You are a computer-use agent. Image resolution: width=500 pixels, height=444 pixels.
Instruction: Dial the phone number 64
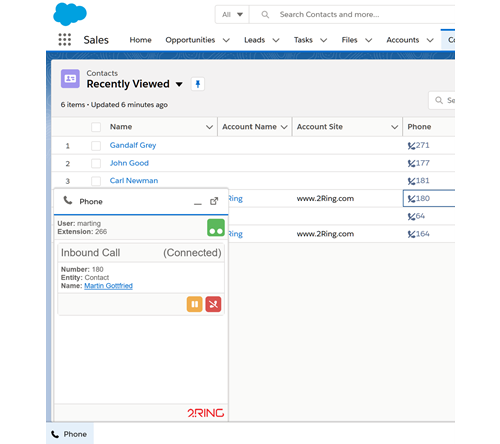click(x=420, y=216)
